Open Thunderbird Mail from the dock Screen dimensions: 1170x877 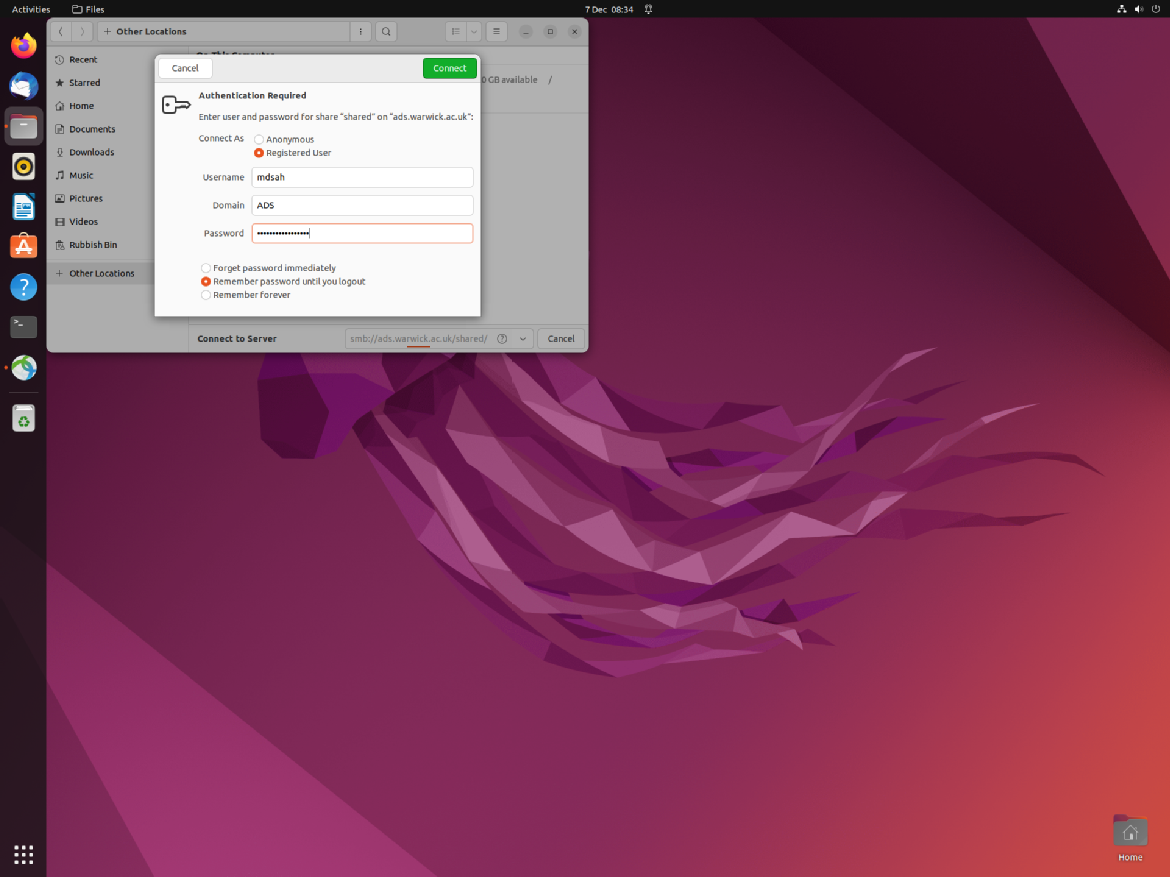click(x=24, y=86)
